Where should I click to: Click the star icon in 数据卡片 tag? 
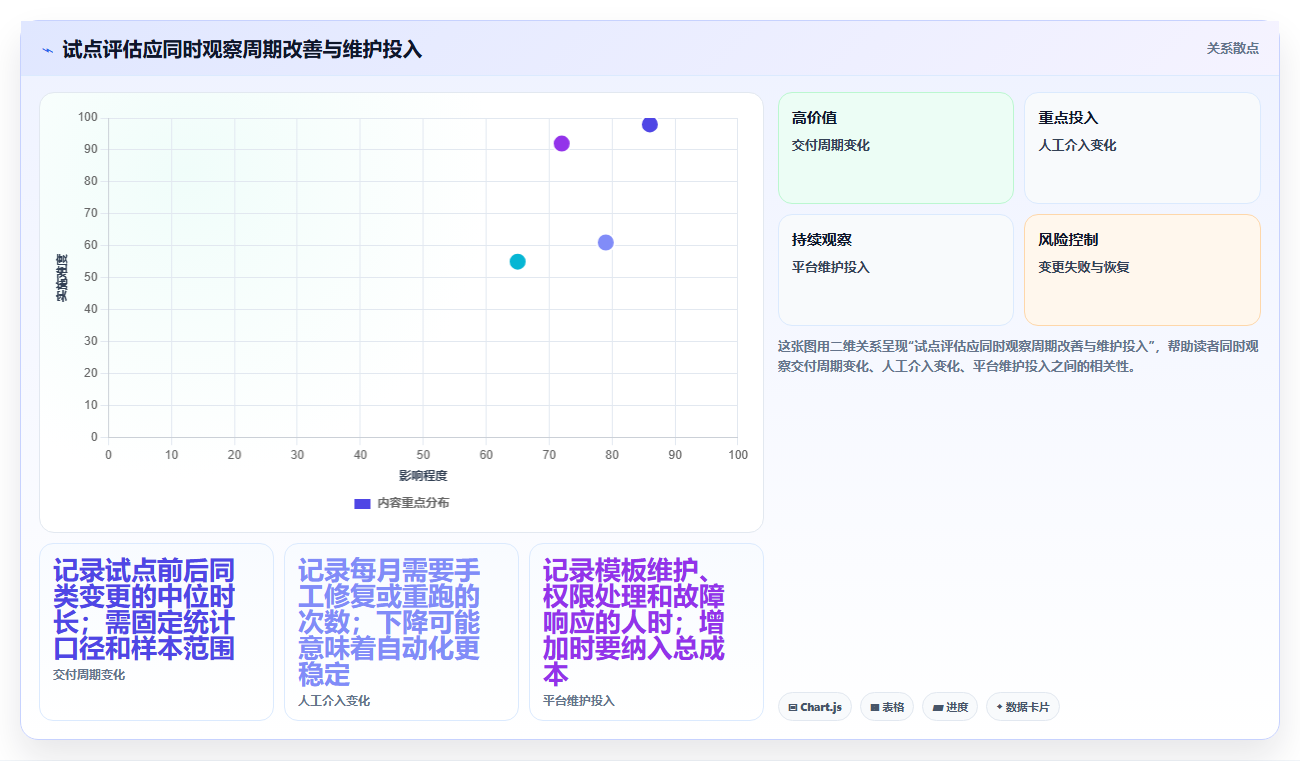pos(999,707)
